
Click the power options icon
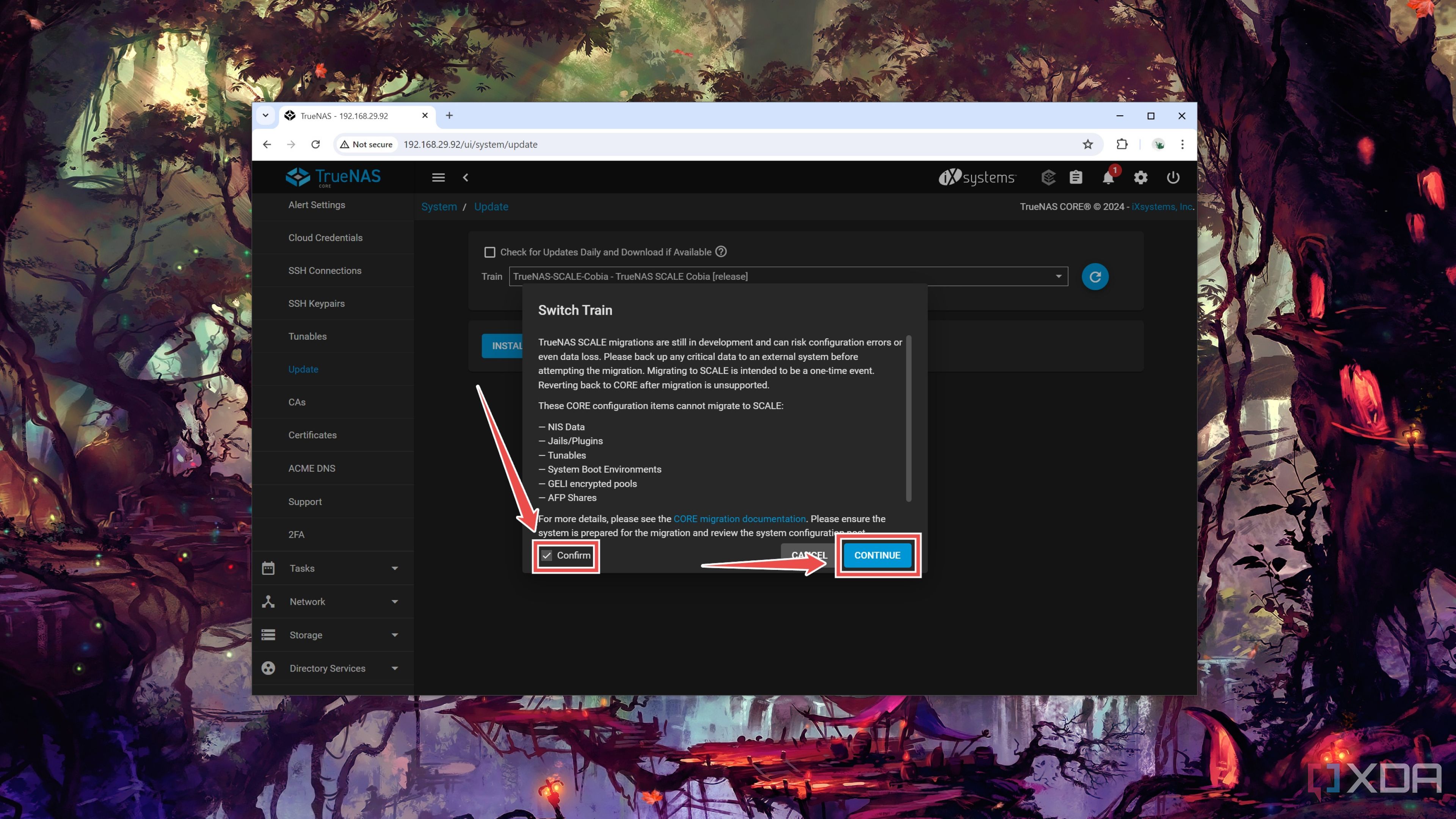(x=1173, y=177)
